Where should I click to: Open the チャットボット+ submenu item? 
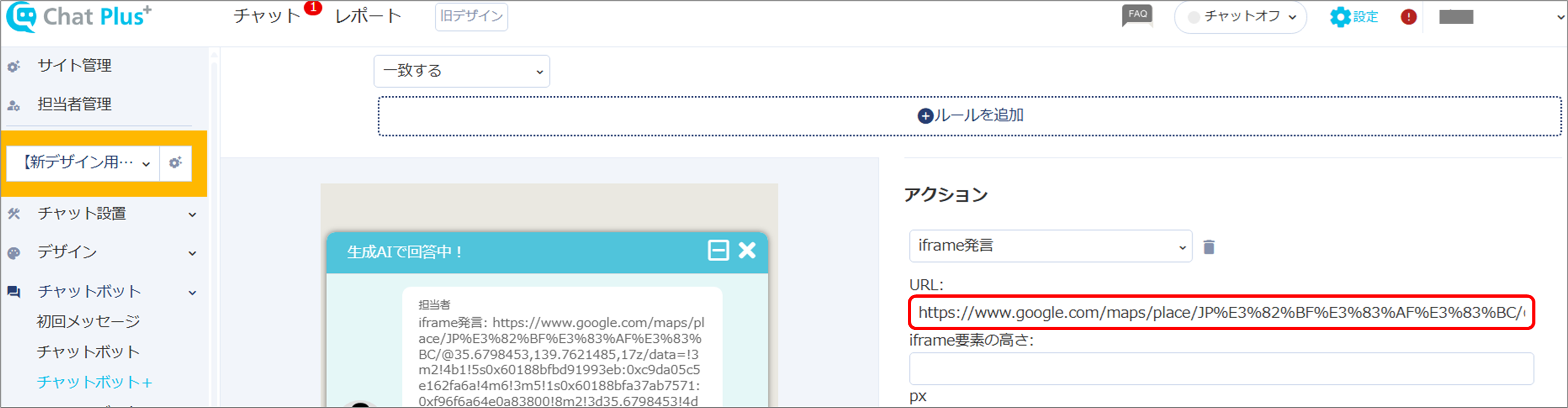click(94, 382)
